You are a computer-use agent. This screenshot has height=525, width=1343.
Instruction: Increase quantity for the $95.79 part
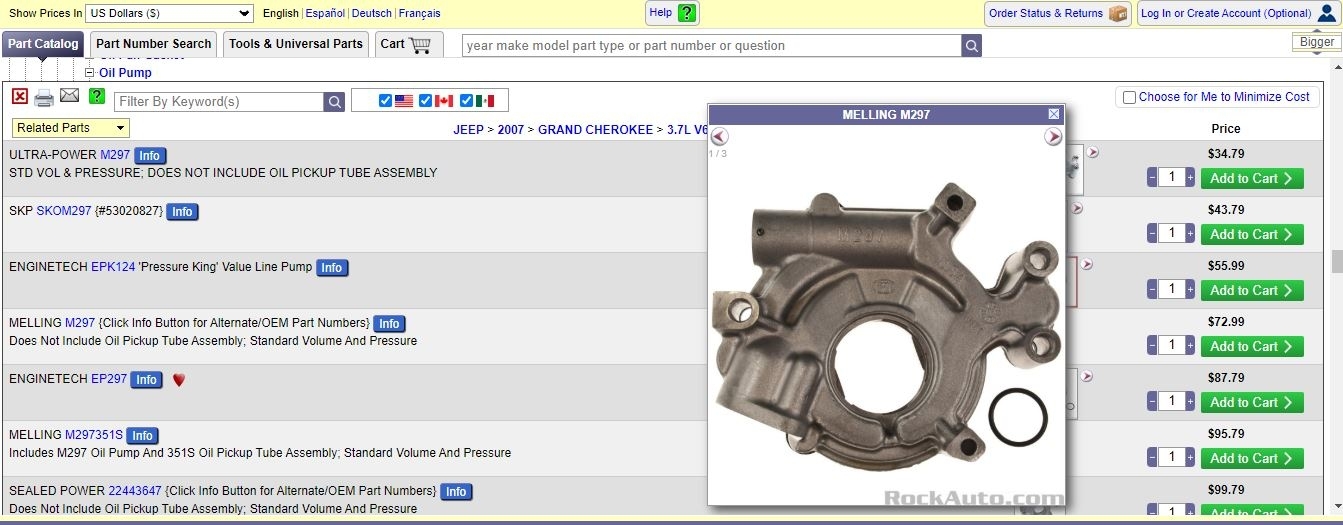(x=1190, y=458)
